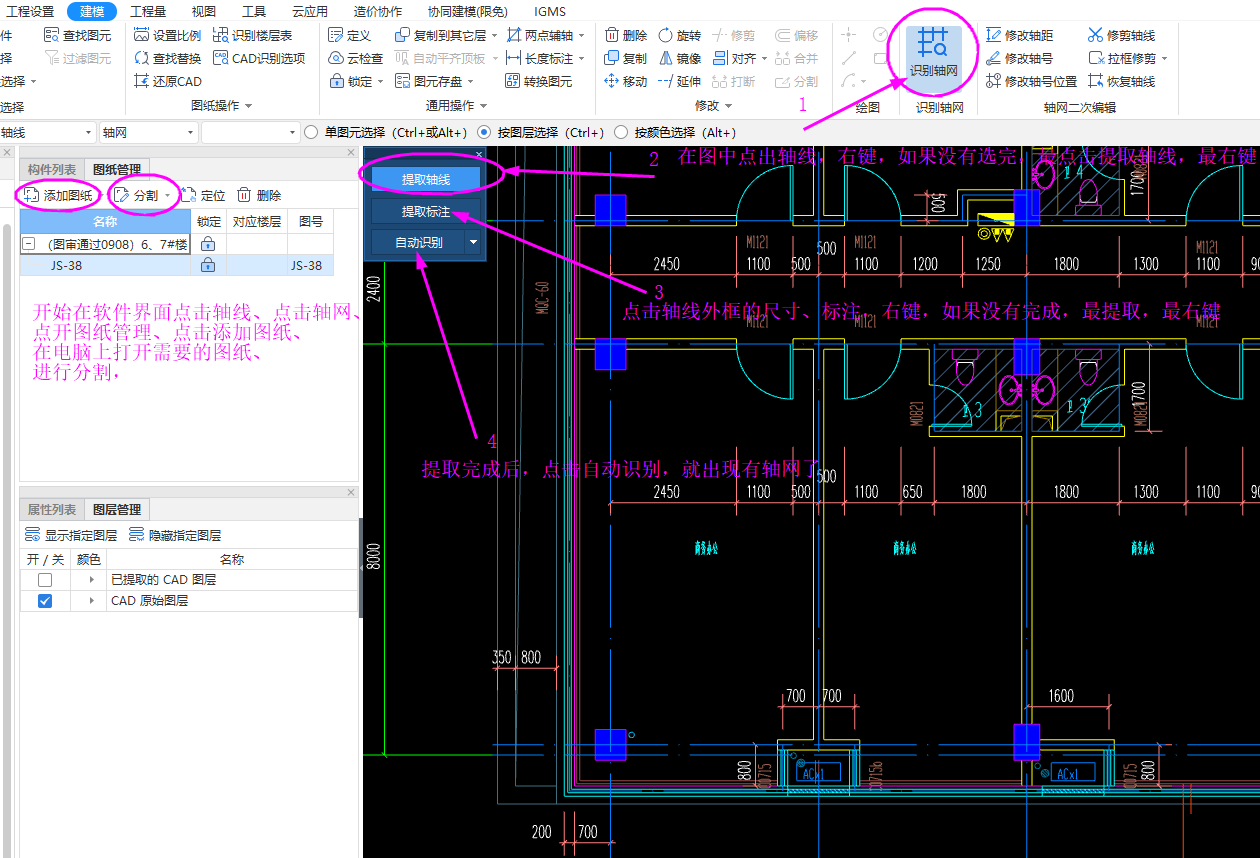Select 识别楼层表 recognize floor table
The image size is (1260, 858).
[x=253, y=35]
